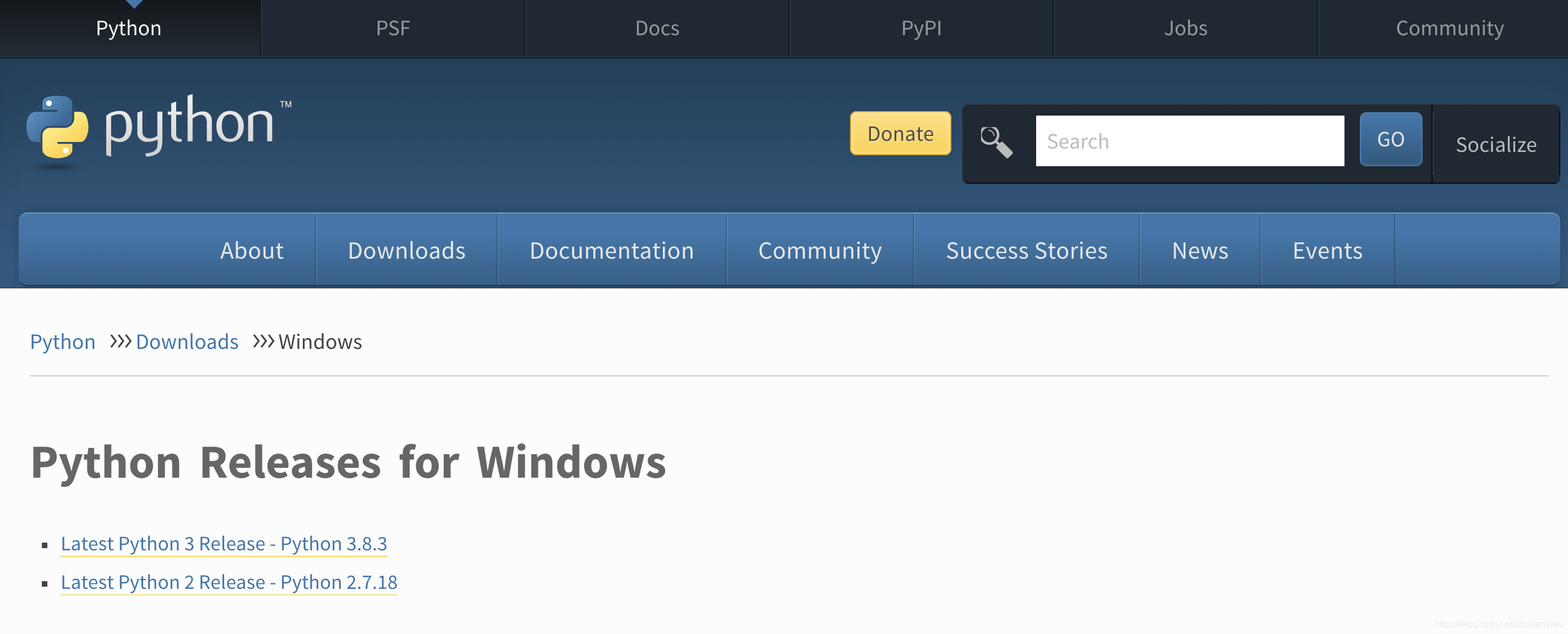Click the Downloads breadcrumb link
The height and width of the screenshot is (634, 1568).
187,342
